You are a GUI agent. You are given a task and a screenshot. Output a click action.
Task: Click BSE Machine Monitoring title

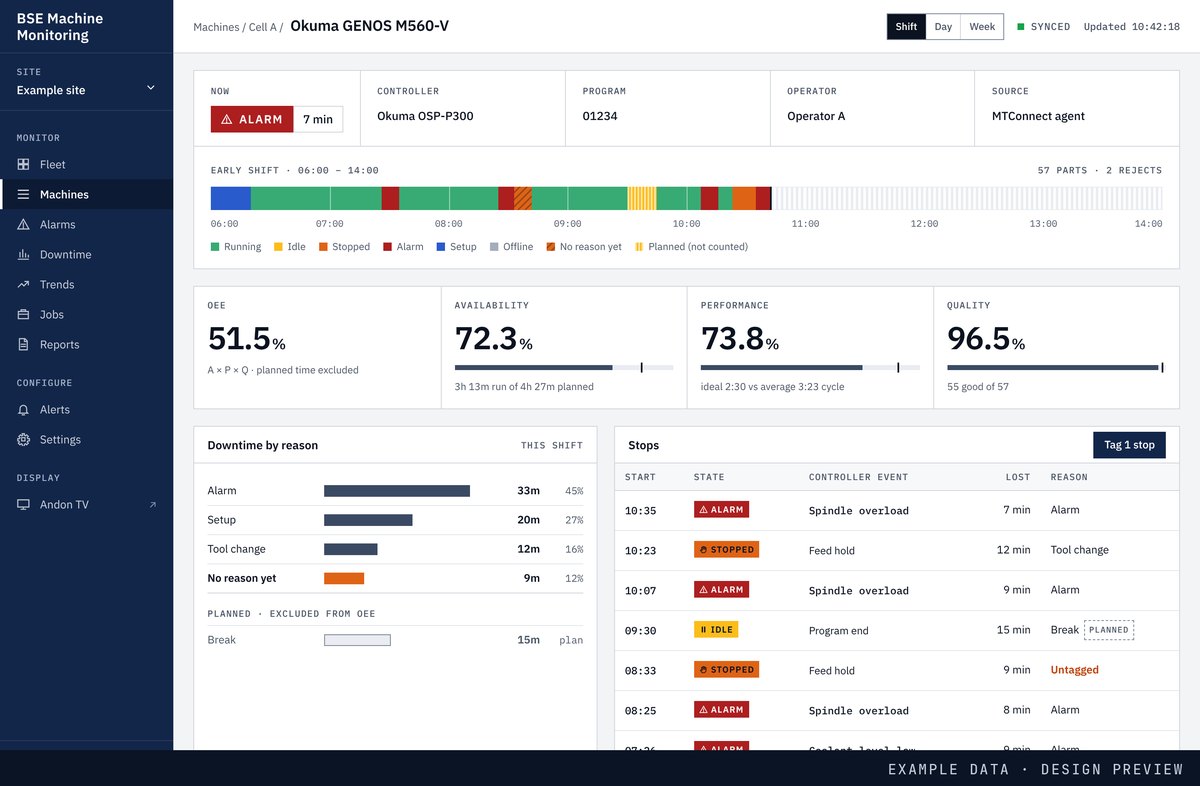[x=60, y=27]
